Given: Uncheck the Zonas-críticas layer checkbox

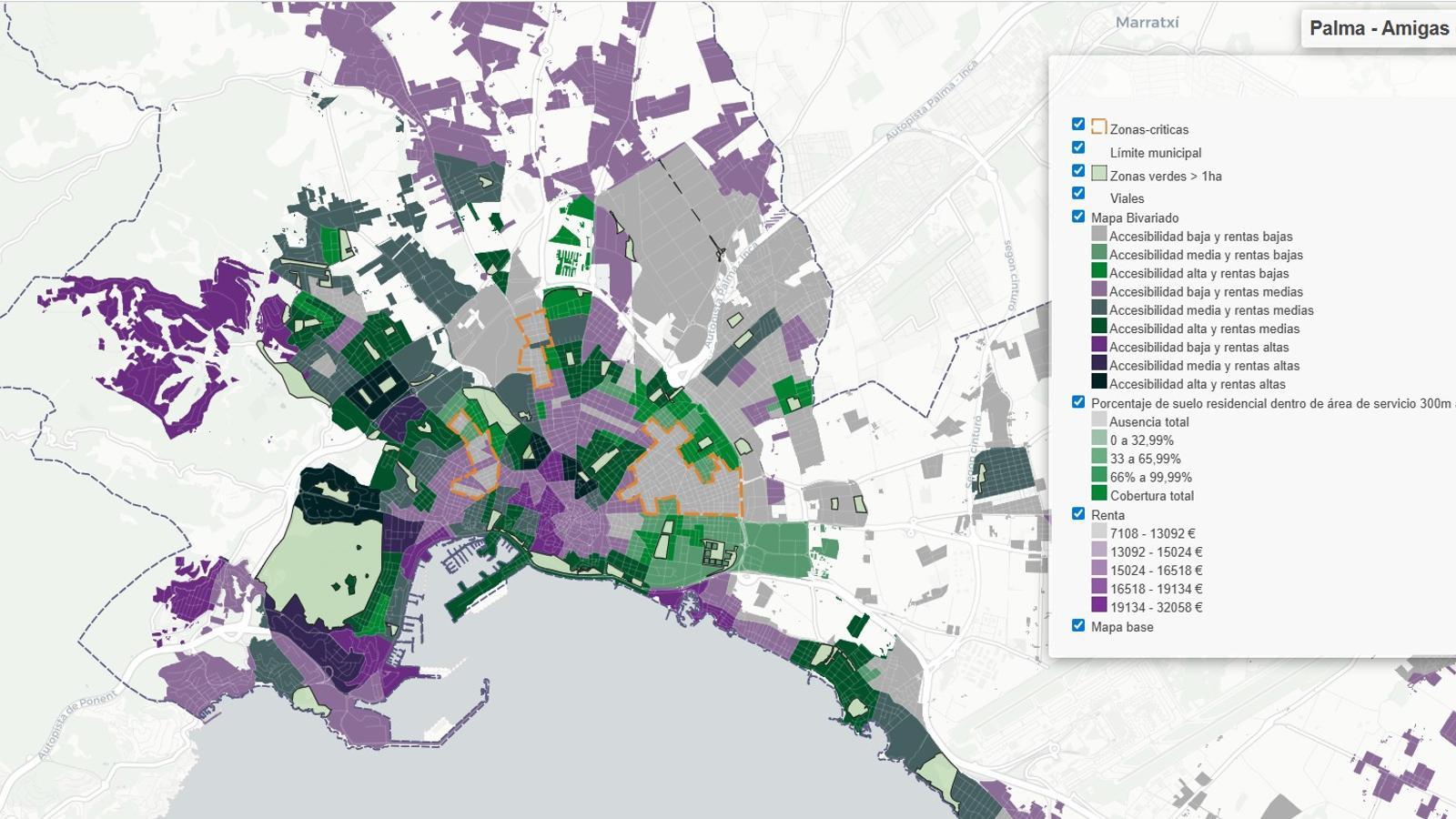Looking at the screenshot, I should 1078,125.
